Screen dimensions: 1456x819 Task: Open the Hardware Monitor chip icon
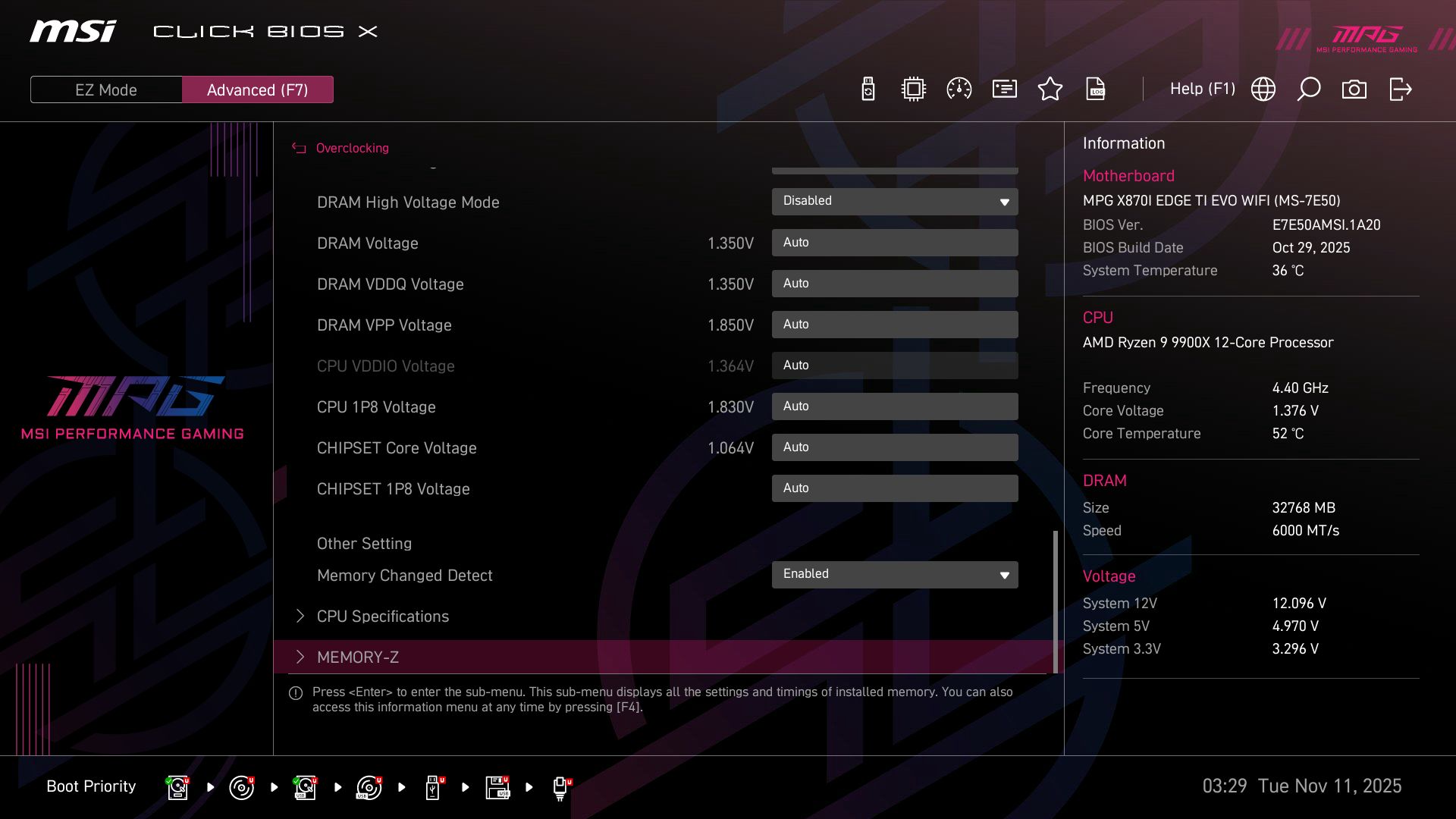[912, 89]
